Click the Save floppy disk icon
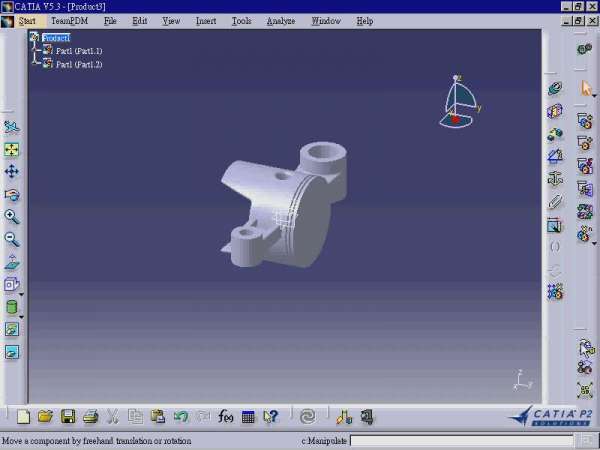Viewport: 600px width, 450px height. (68, 416)
